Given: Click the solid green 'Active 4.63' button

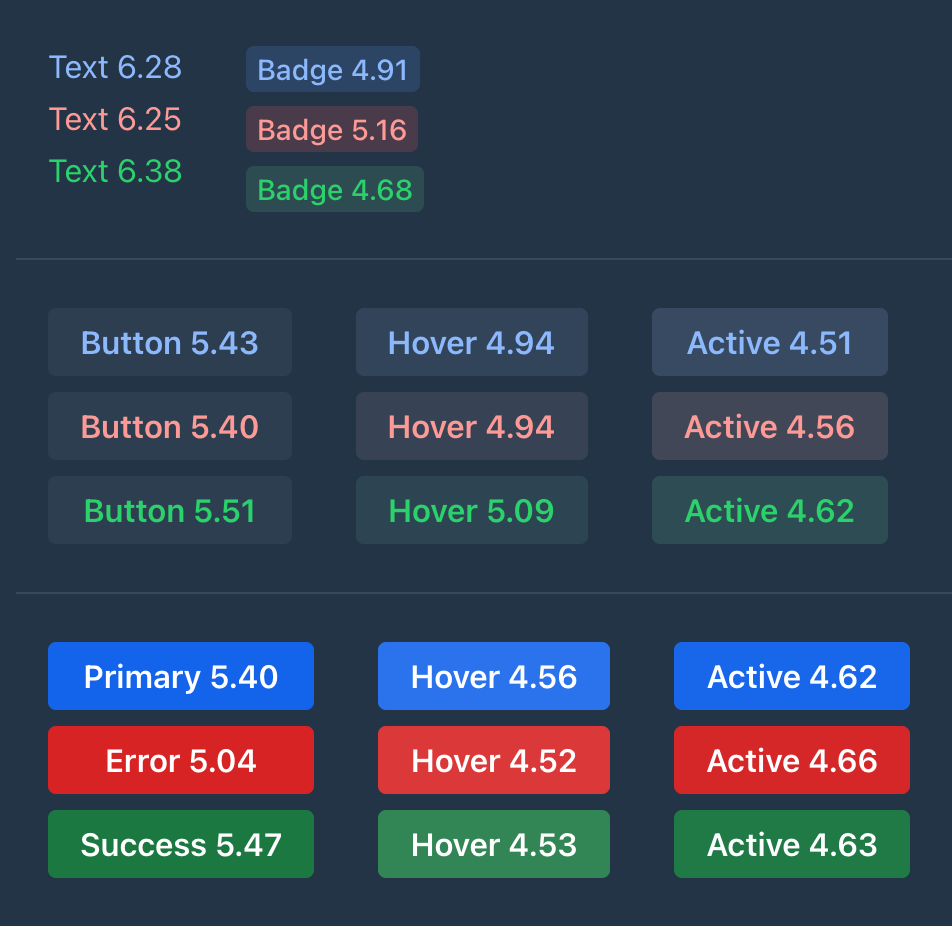Looking at the screenshot, I should (791, 844).
